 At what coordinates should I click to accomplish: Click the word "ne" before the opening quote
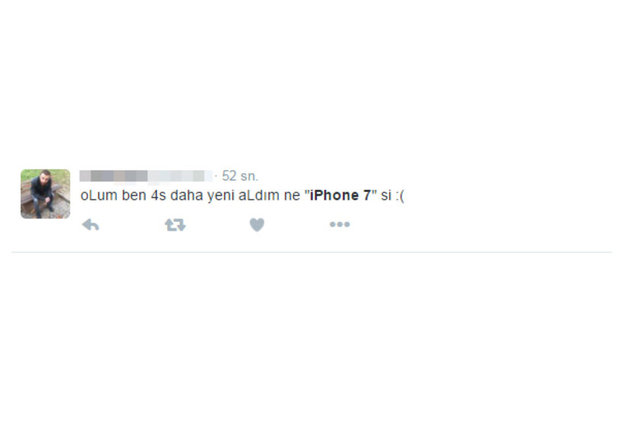pyautogui.click(x=292, y=196)
